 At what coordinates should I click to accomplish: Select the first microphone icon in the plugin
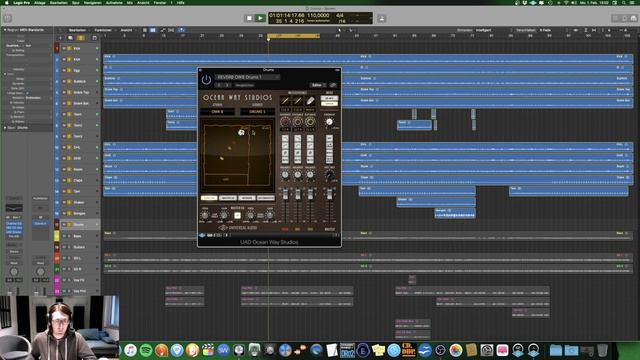(x=285, y=101)
